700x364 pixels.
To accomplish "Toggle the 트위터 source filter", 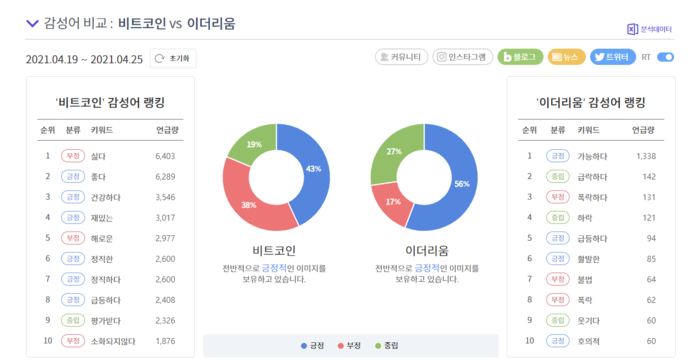I will pyautogui.click(x=612, y=57).
